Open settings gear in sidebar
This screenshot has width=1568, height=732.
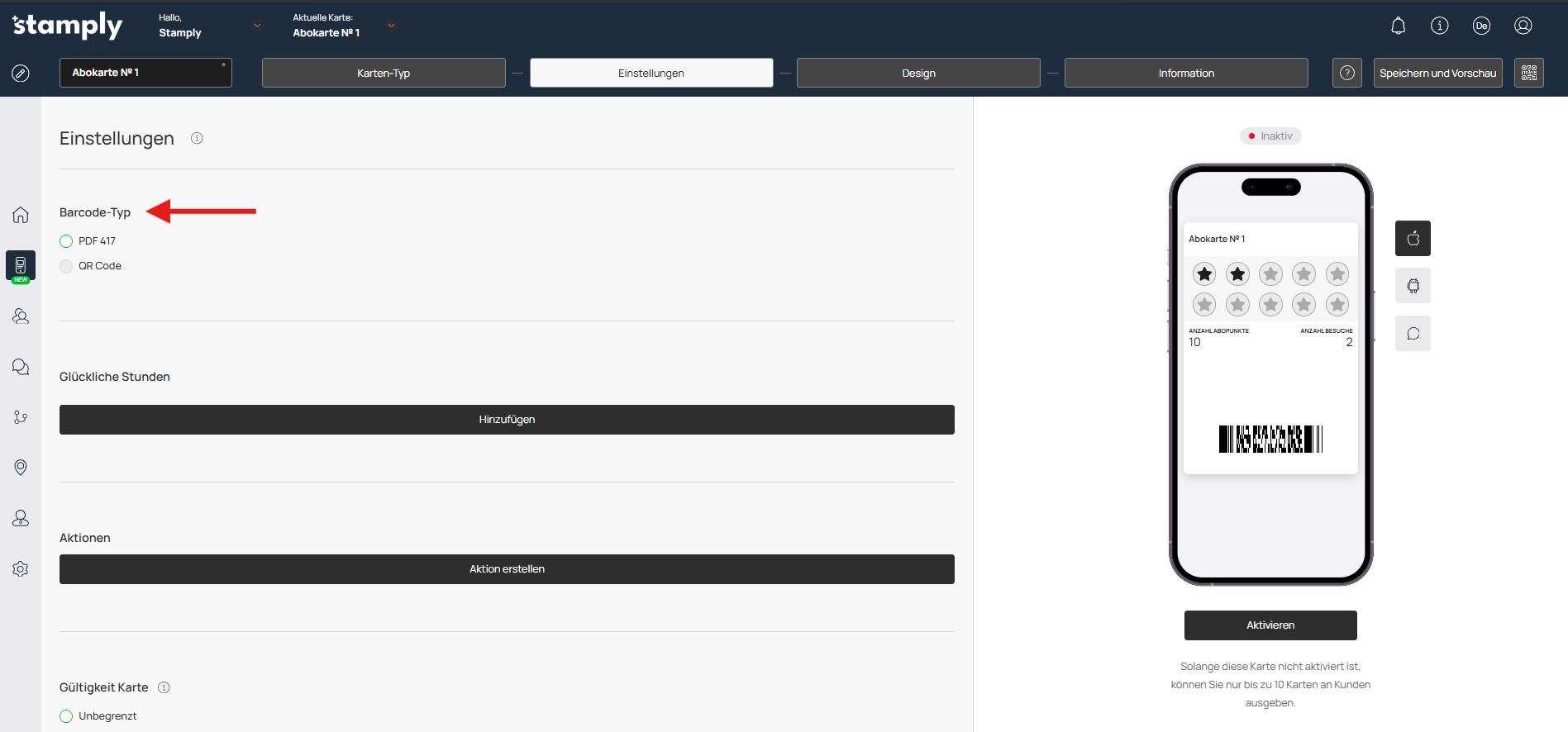(21, 569)
